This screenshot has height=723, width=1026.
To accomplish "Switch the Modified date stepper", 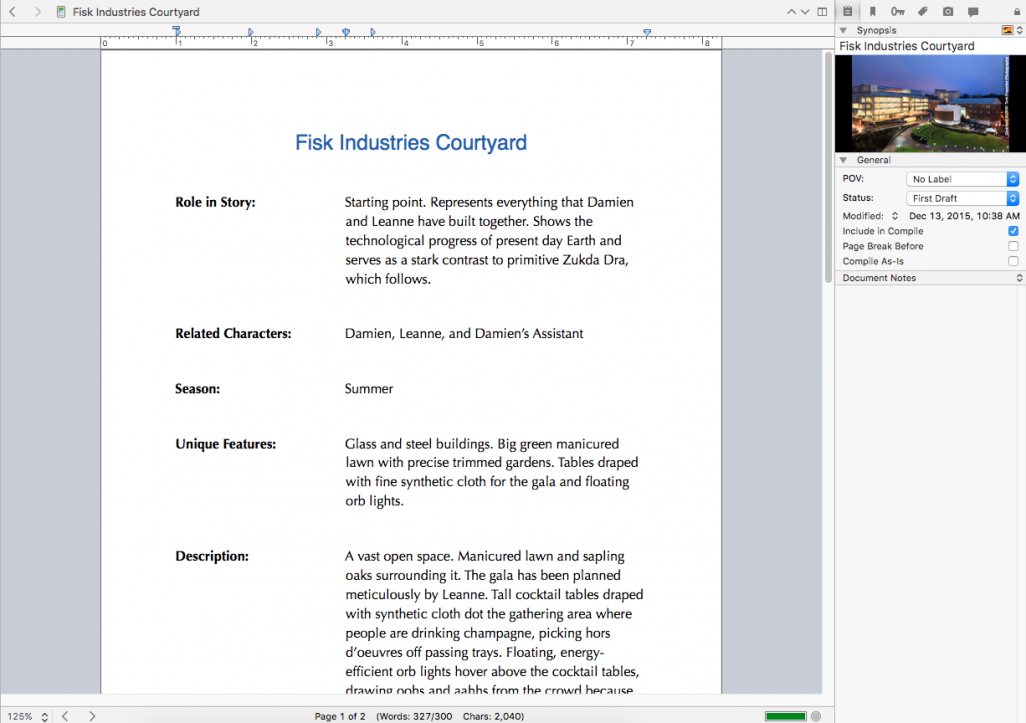I will click(894, 216).
